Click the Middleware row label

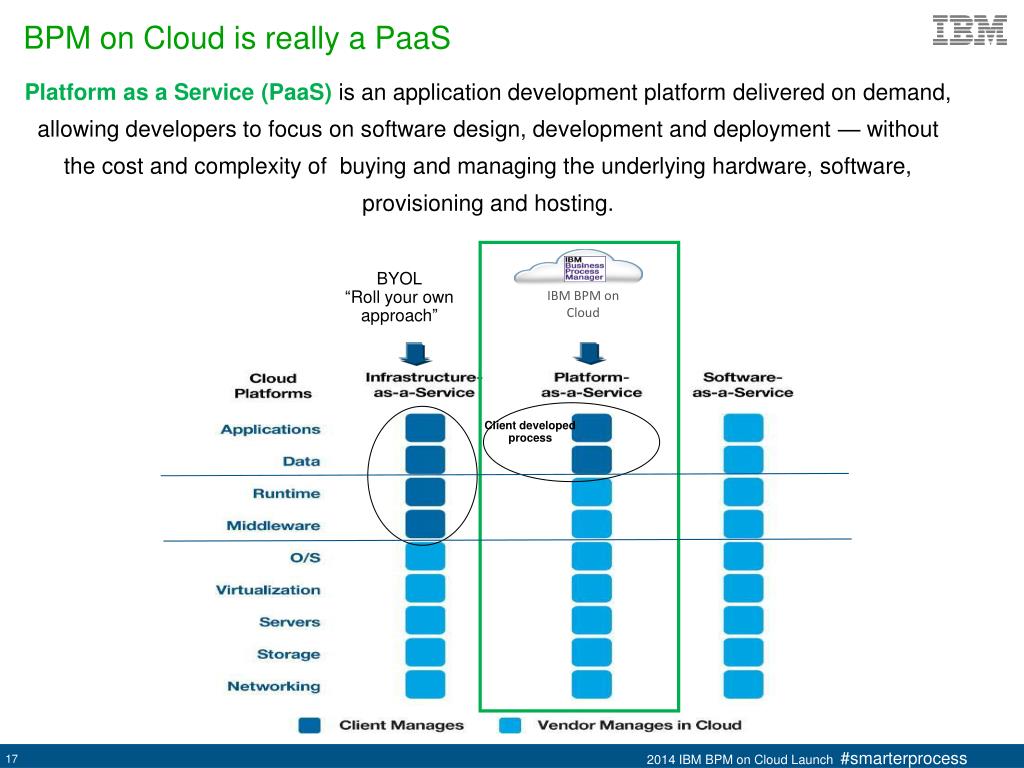pos(274,525)
